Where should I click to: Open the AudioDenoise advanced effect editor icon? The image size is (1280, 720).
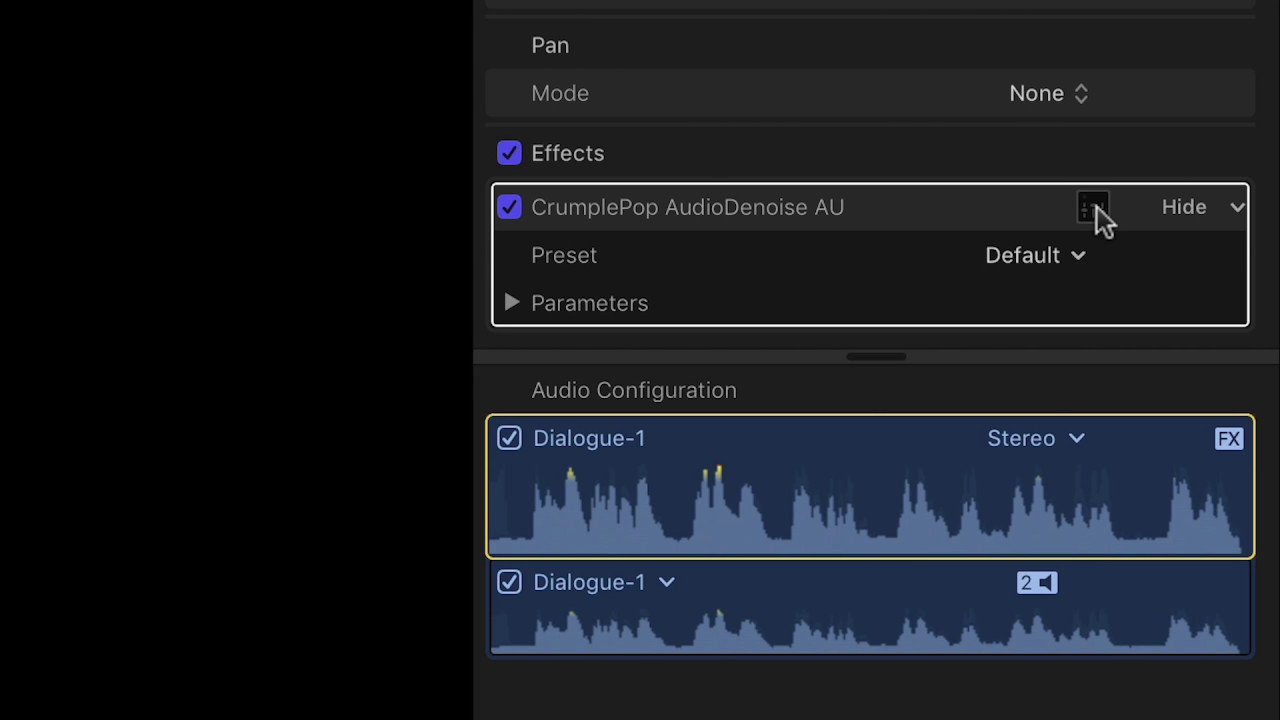tap(1091, 207)
